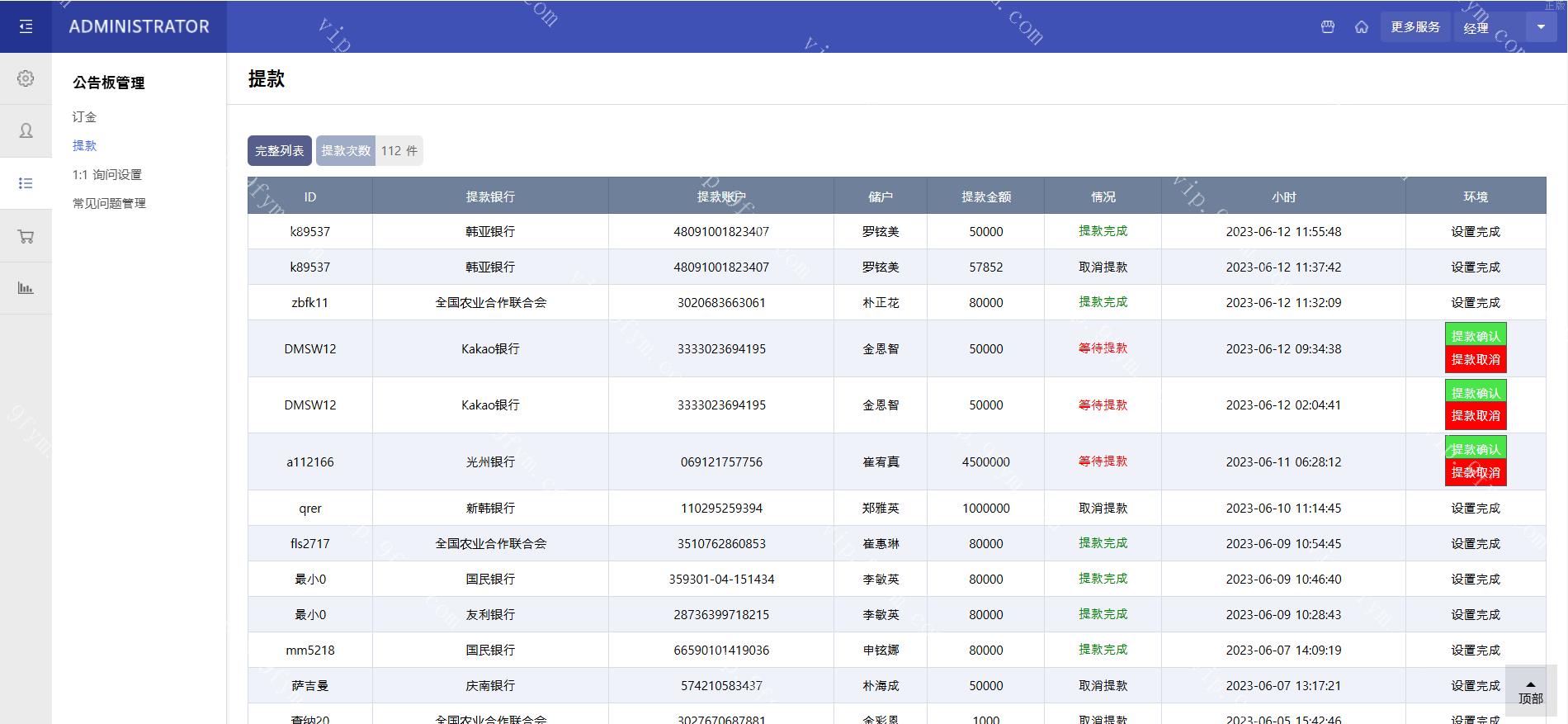Open the shopping cart sidebar icon
Viewport: 1568px width, 724px height.
tap(26, 236)
